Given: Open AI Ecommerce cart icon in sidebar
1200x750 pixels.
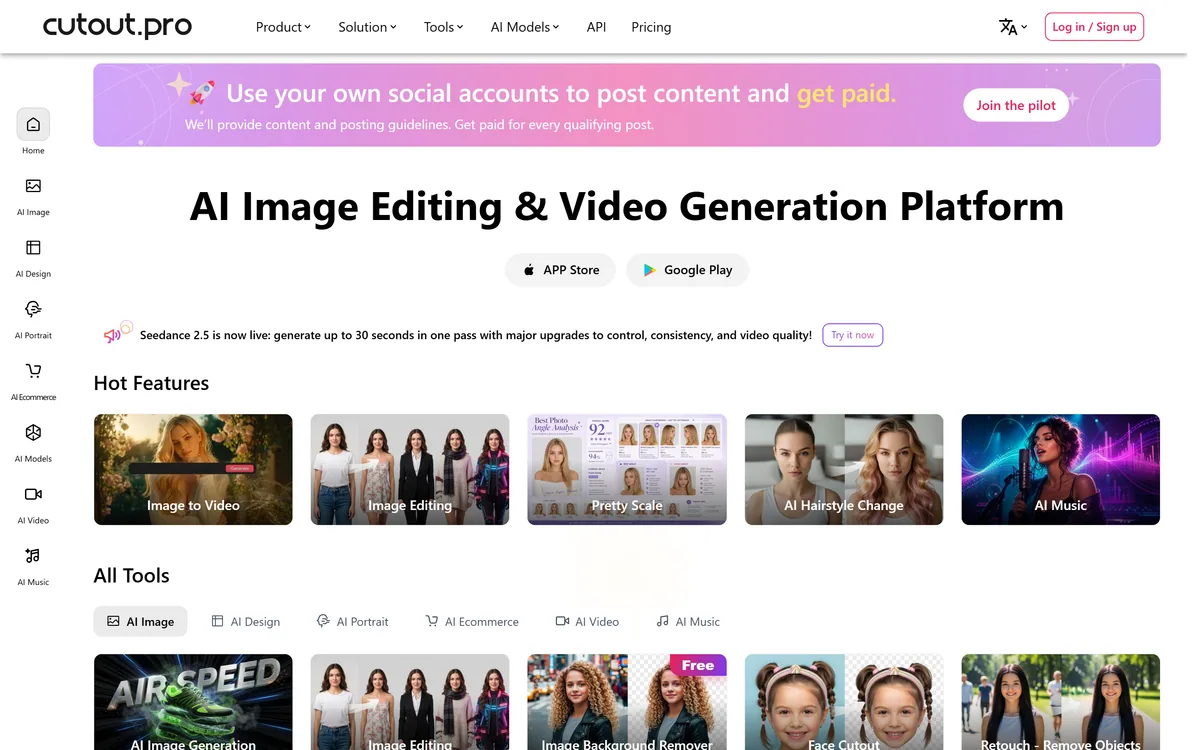Looking at the screenshot, I should point(33,371).
